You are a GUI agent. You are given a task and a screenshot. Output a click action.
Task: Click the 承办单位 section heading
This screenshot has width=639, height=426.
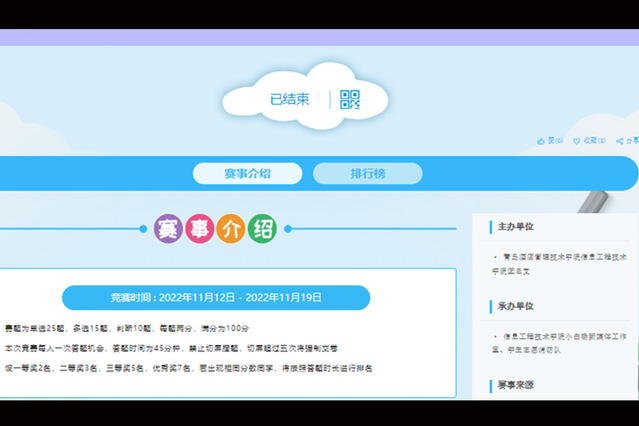pos(516,306)
